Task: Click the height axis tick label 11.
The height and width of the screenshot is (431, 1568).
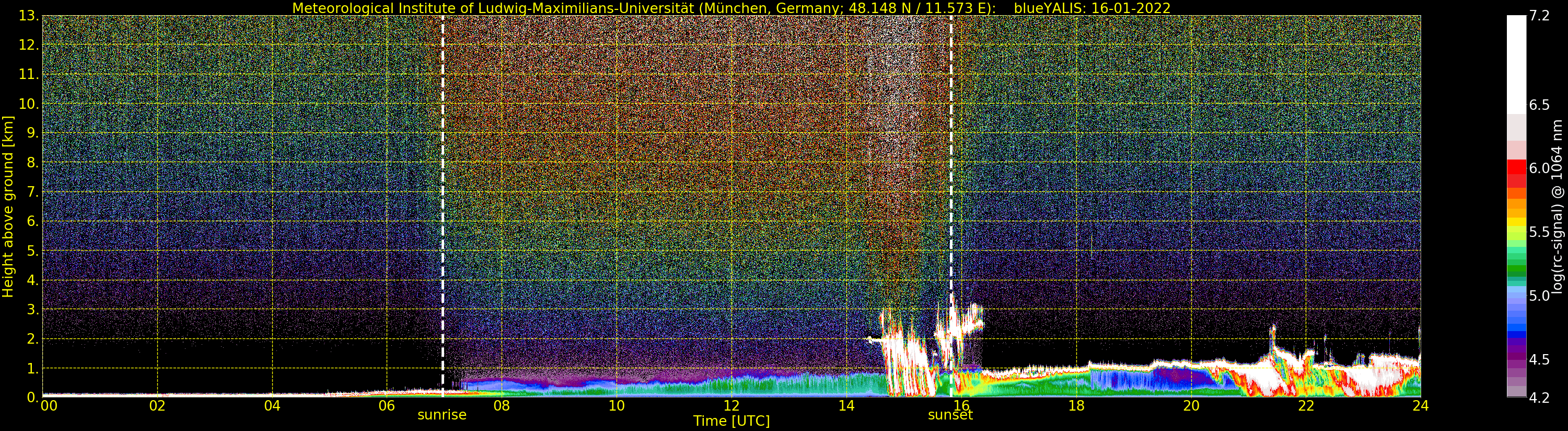Action: [28, 74]
